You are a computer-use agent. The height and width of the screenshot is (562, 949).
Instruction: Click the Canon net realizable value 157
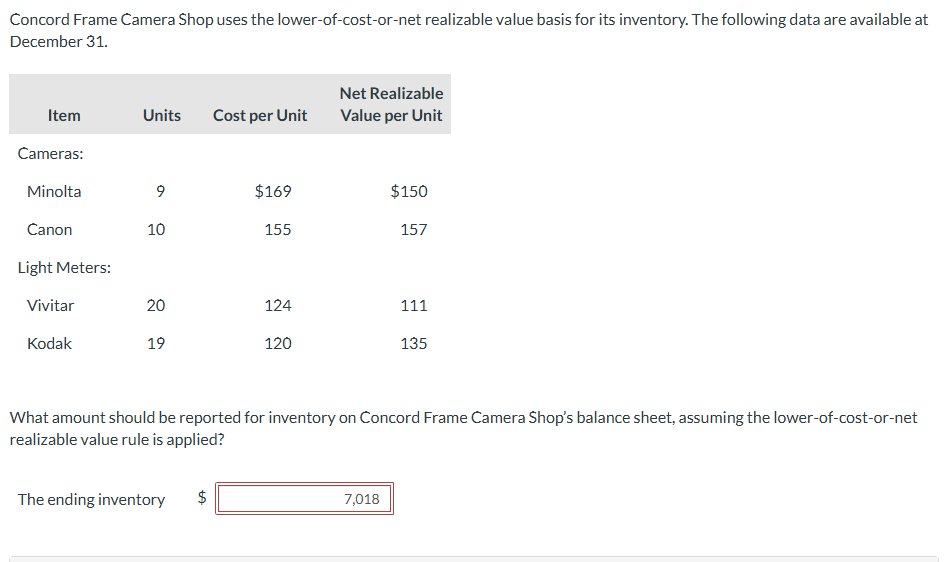(x=413, y=229)
